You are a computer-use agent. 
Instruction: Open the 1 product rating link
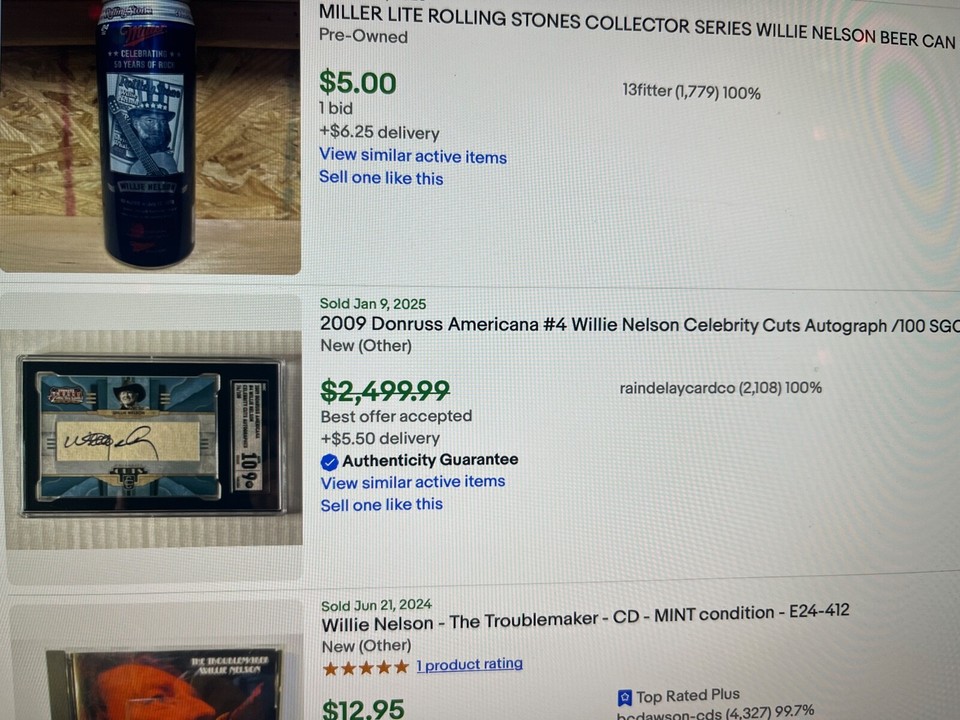pyautogui.click(x=470, y=664)
